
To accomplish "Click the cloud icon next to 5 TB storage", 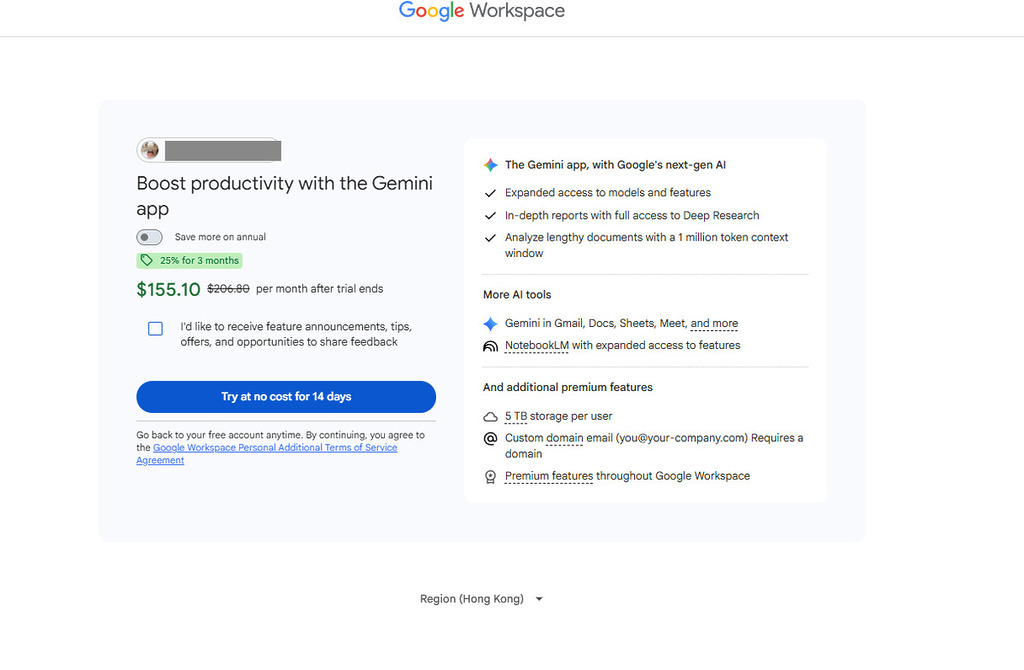I will 490,416.
